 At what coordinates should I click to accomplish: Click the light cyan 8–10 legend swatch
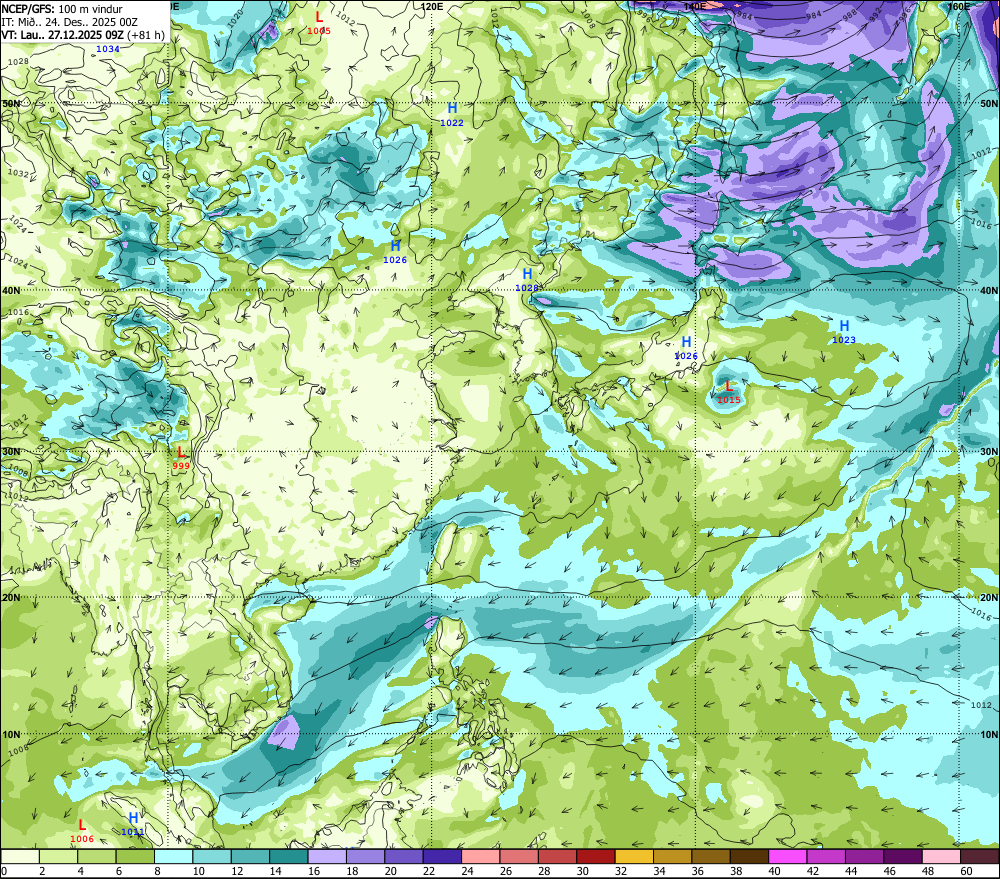(173, 856)
